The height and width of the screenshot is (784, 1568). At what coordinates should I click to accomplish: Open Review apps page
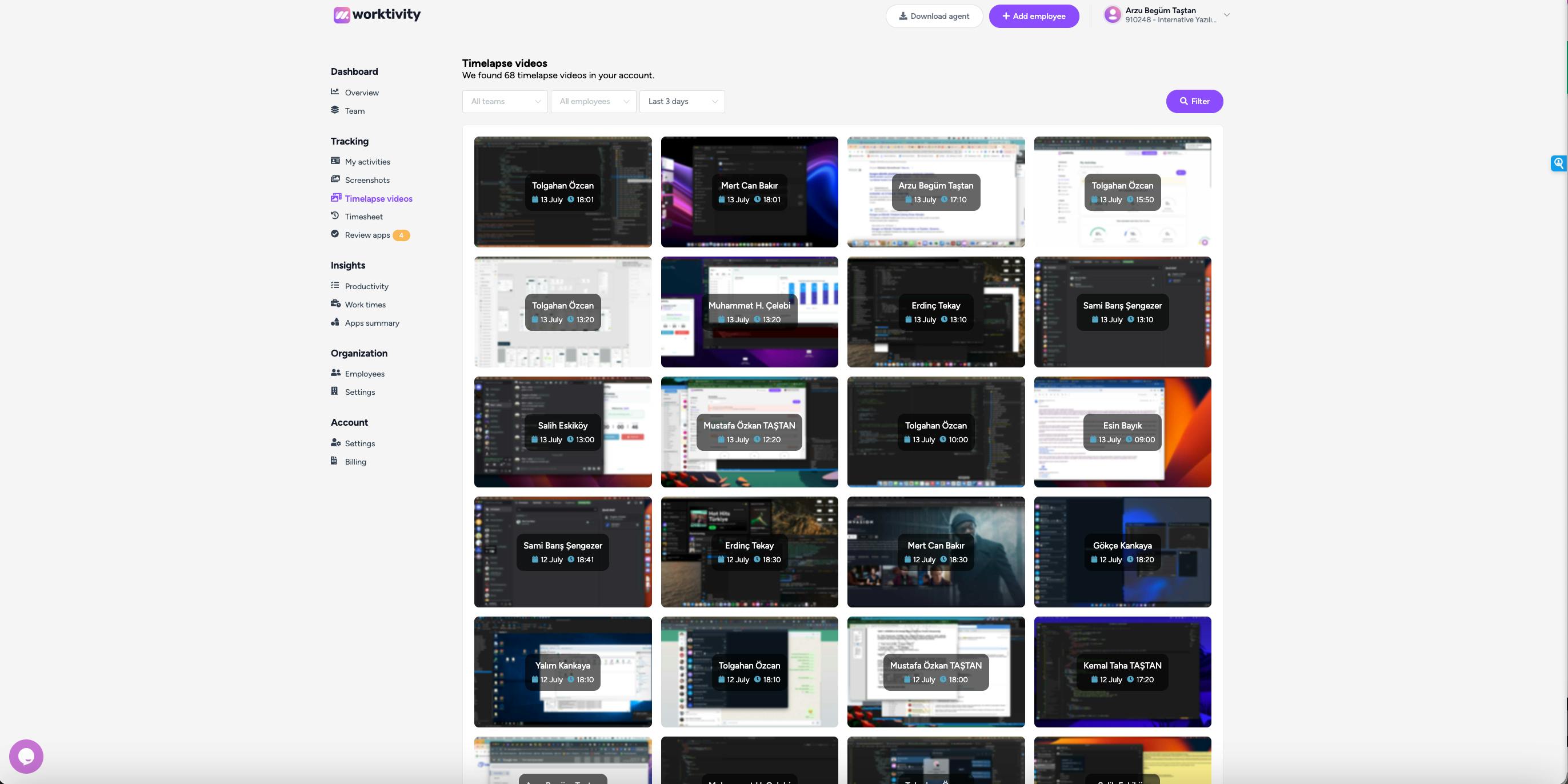pos(367,235)
